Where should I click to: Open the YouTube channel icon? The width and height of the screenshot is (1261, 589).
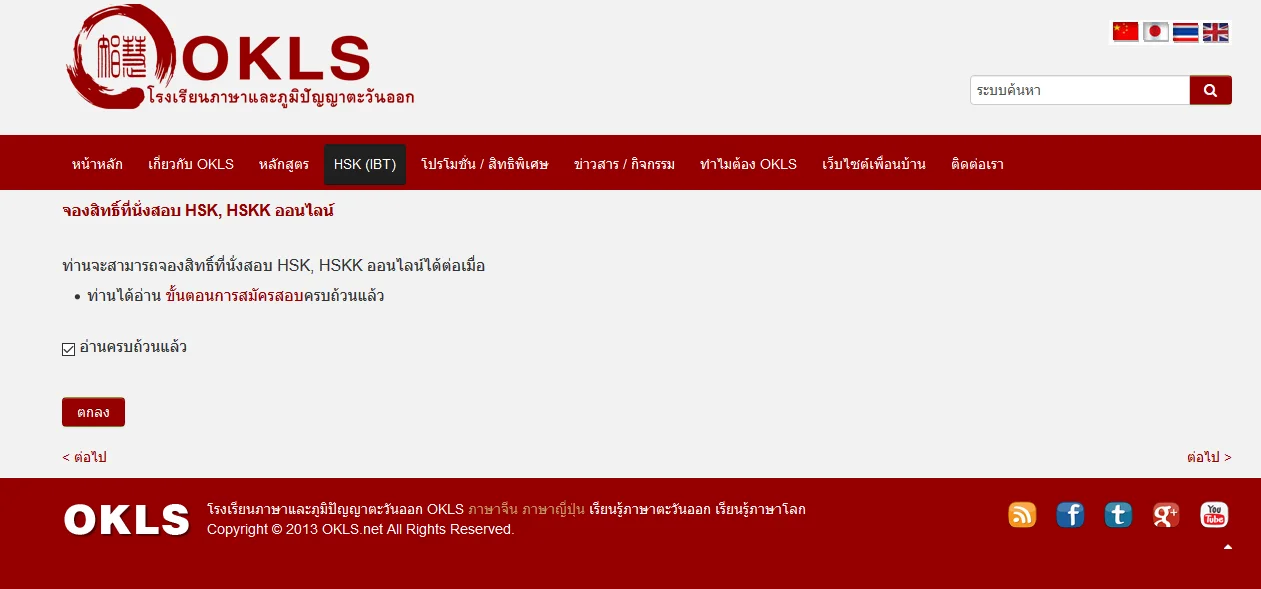(1214, 515)
